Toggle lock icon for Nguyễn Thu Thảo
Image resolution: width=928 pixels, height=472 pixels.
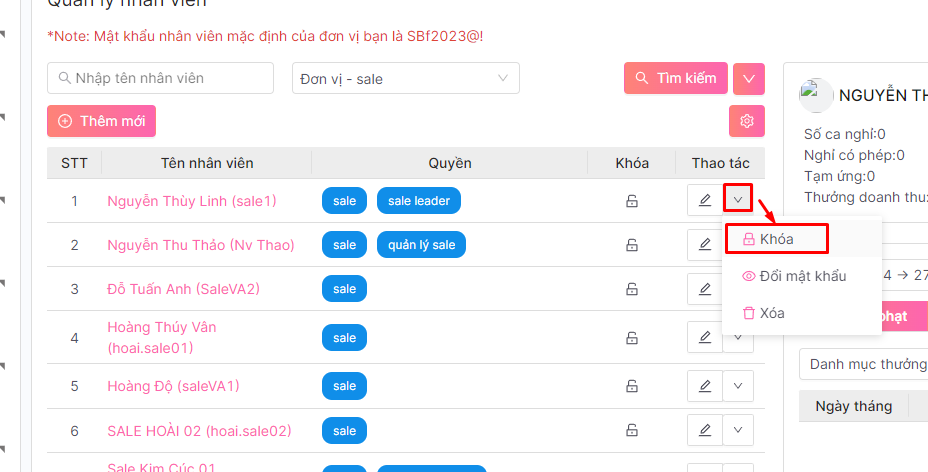pyautogui.click(x=632, y=245)
